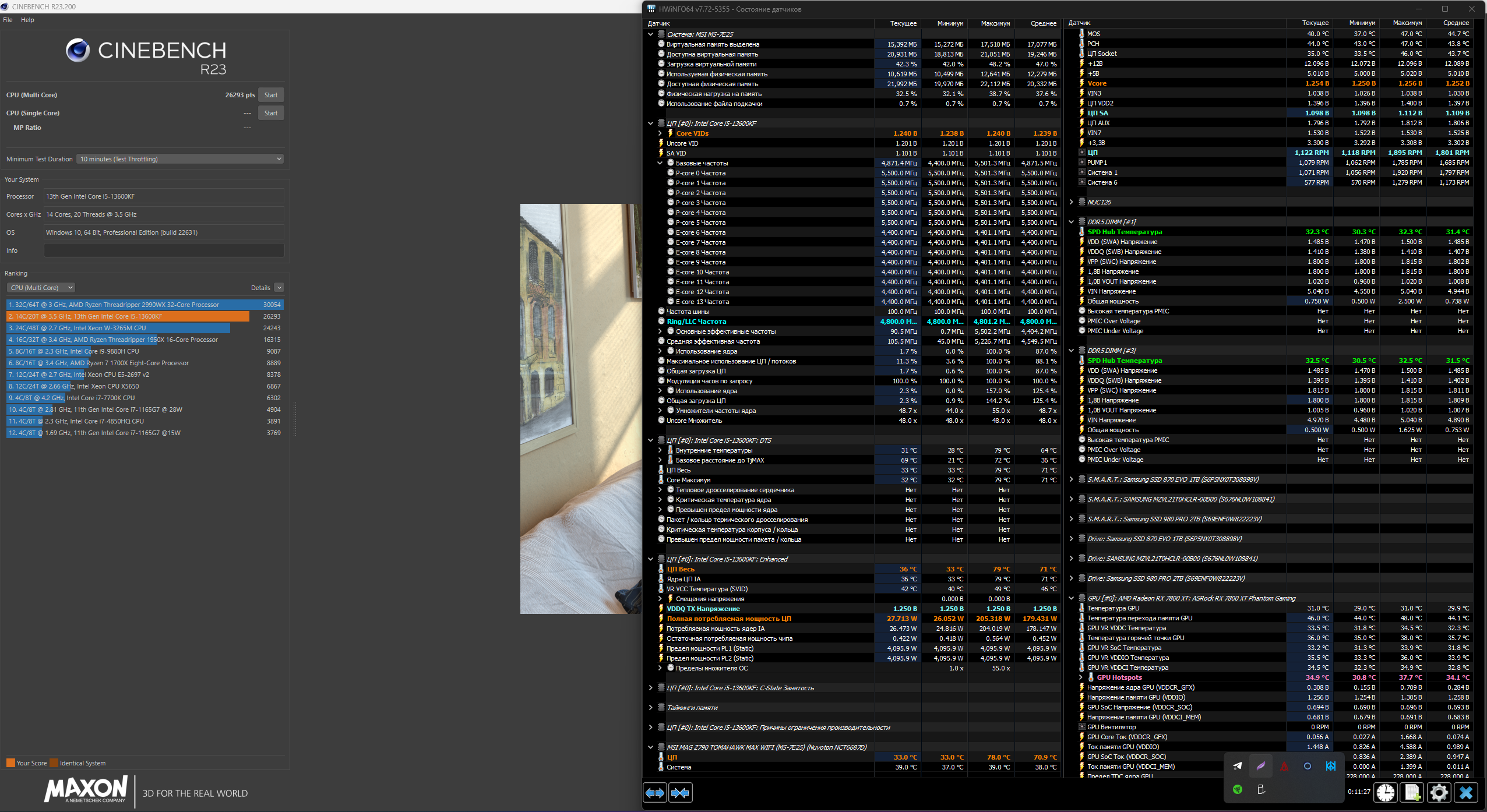Open the Minimum Test Duration dropdown
The height and width of the screenshot is (812, 1487).
pos(180,159)
